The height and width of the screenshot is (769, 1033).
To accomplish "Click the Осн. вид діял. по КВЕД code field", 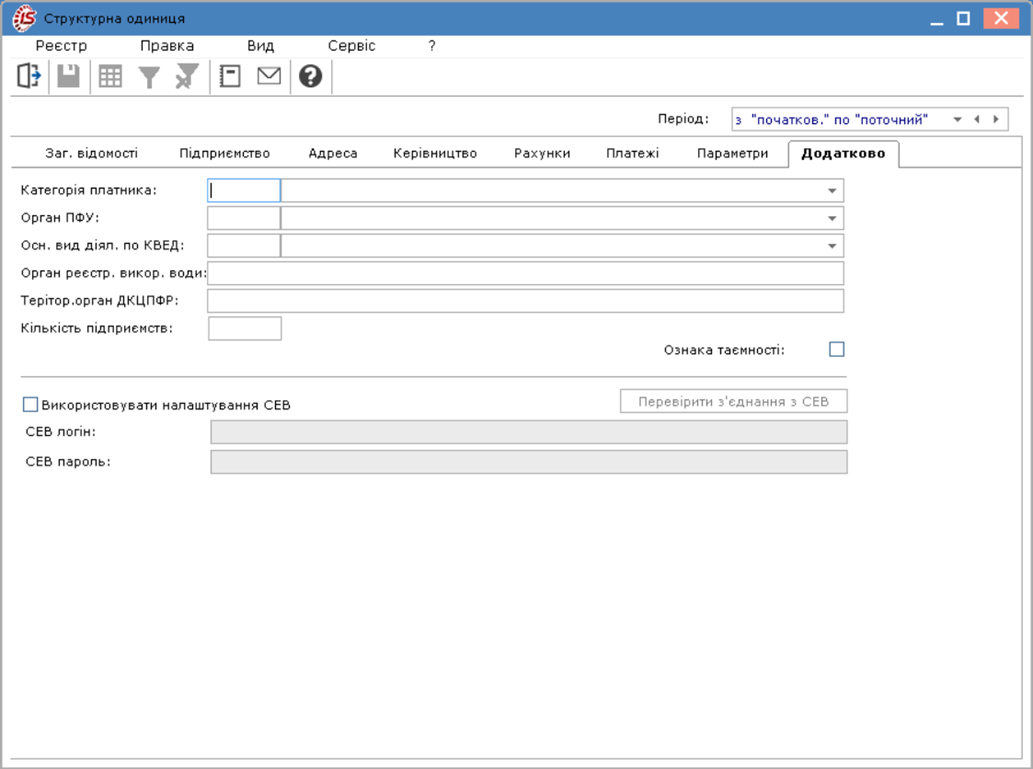I will coord(244,246).
